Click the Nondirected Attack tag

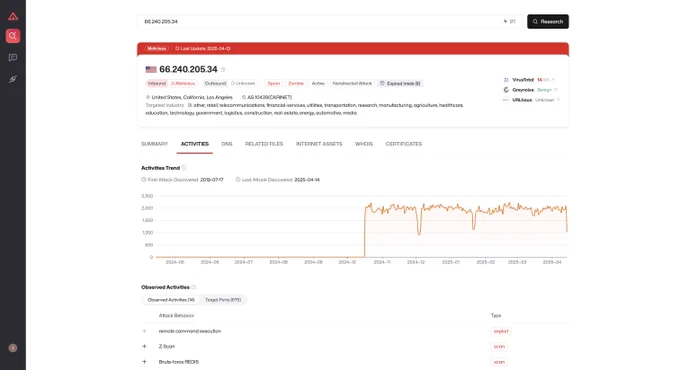[352, 83]
